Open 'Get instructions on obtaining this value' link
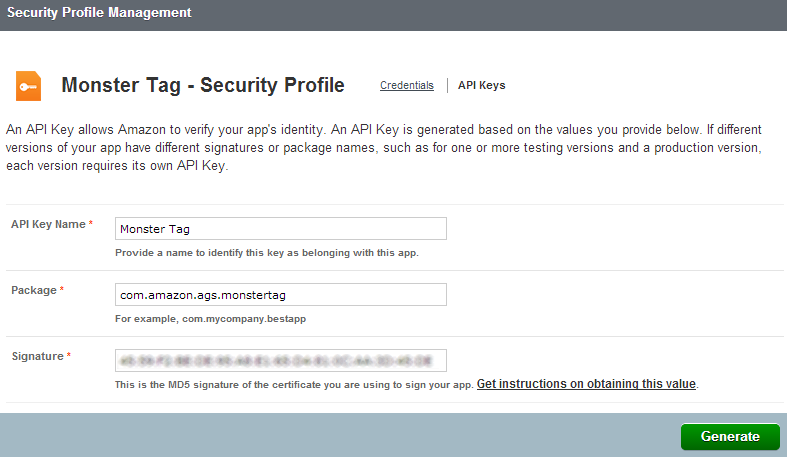787x457 pixels. tap(586, 384)
